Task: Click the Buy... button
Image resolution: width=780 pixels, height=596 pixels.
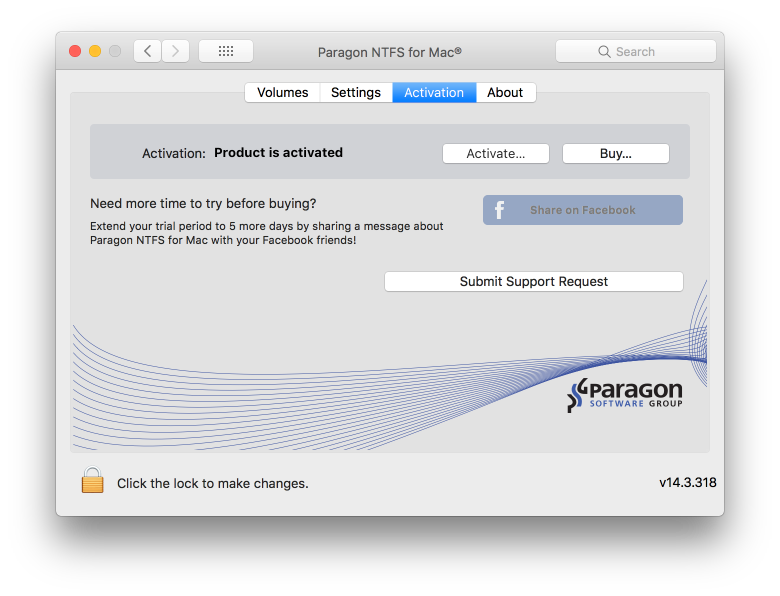Action: (615, 154)
